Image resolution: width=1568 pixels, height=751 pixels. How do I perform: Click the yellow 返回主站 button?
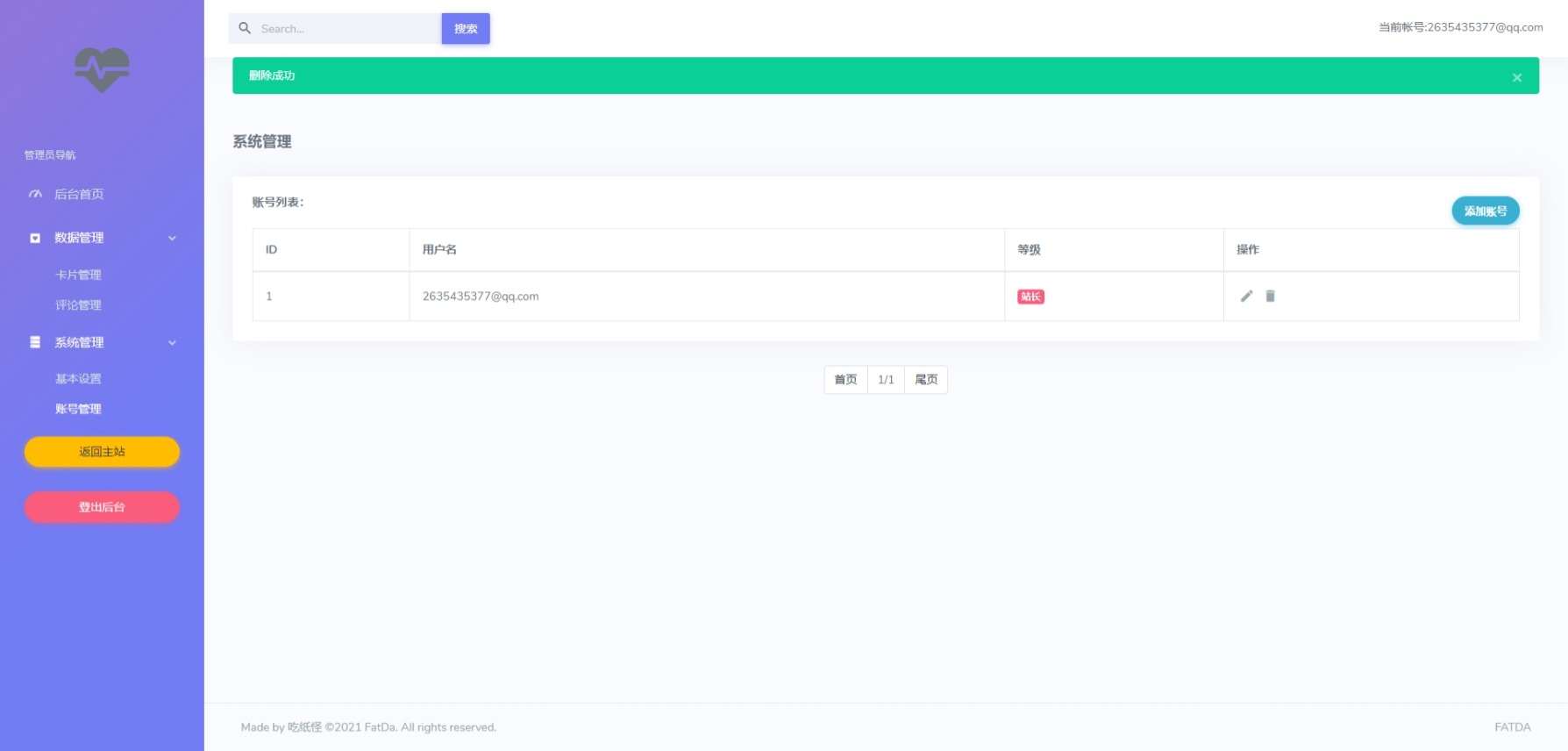(102, 452)
